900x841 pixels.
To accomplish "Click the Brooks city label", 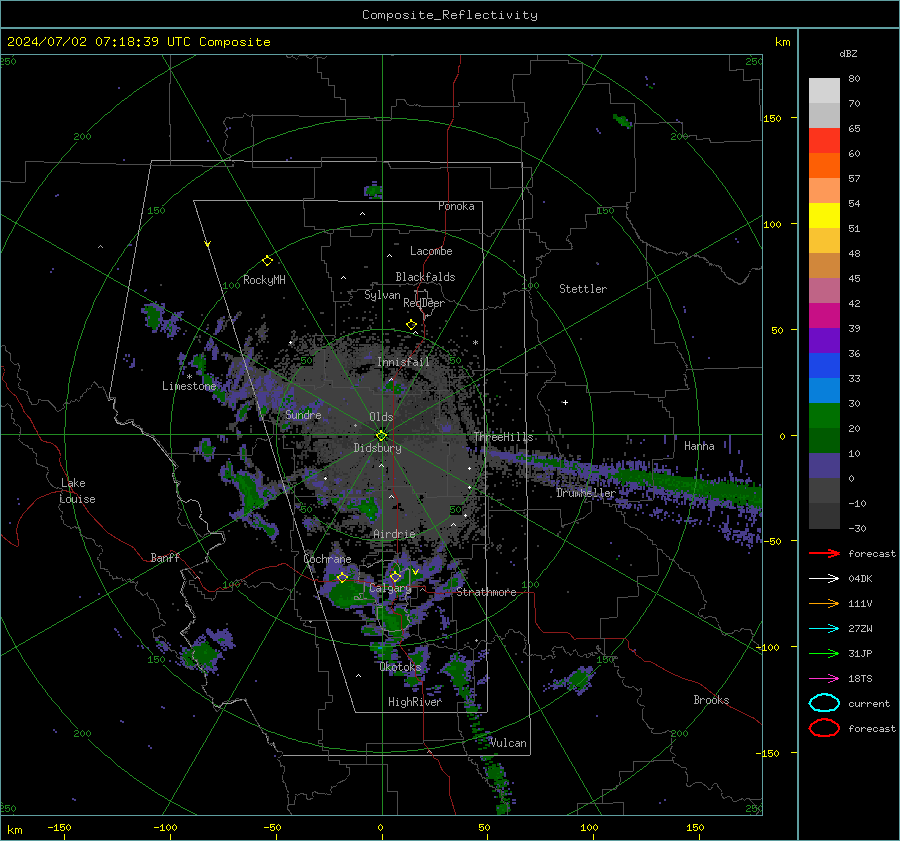I will [x=711, y=700].
